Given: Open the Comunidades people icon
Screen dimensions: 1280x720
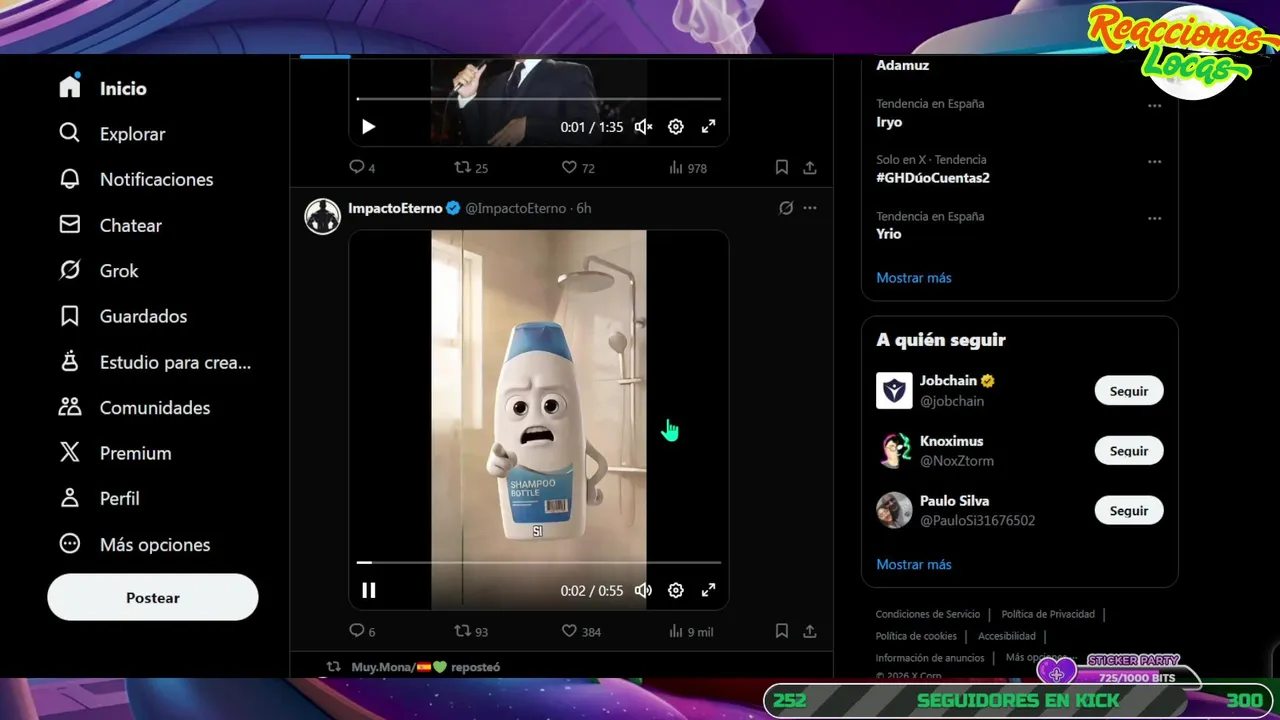Looking at the screenshot, I should pyautogui.click(x=69, y=407).
